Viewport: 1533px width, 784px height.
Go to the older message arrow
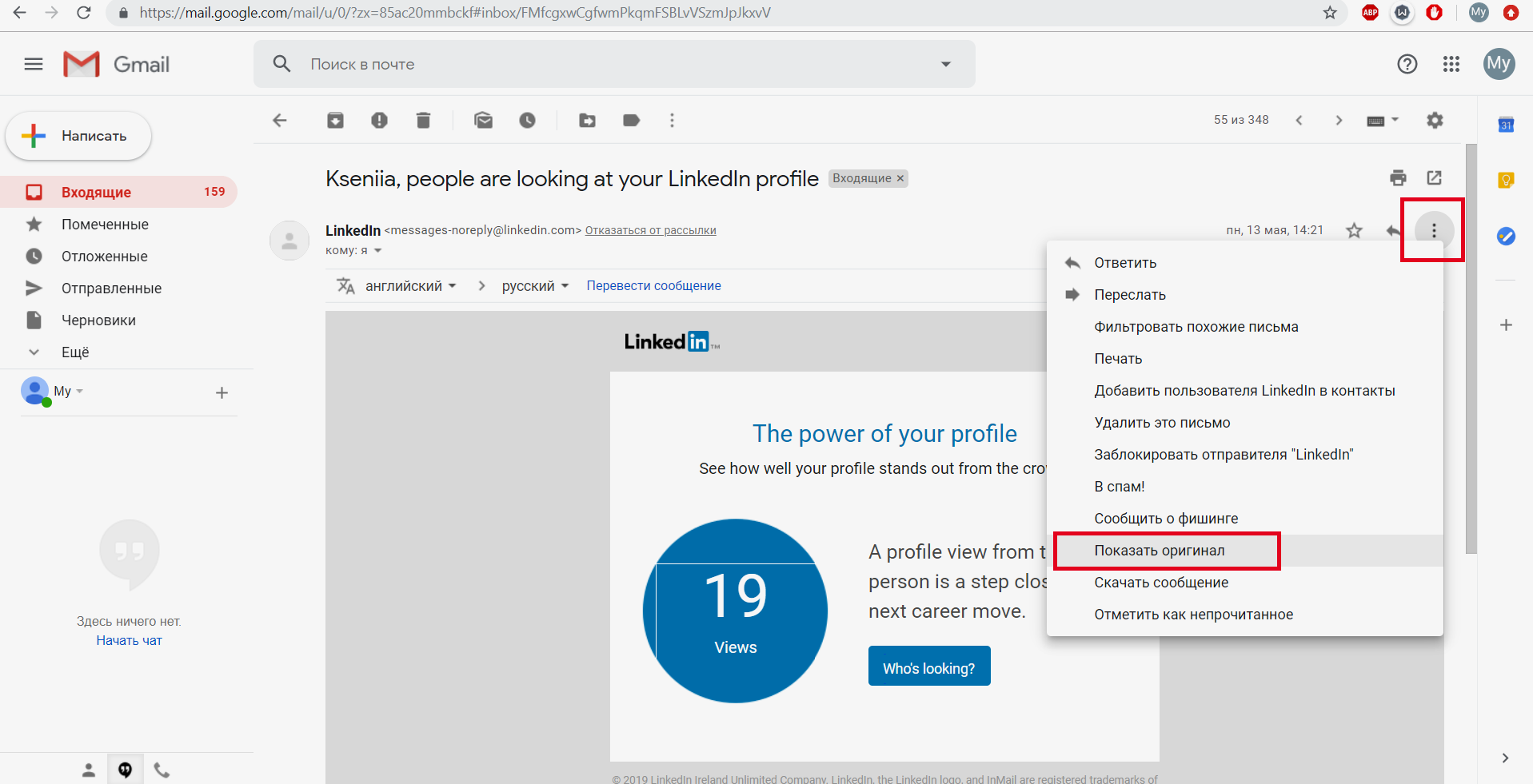[x=1339, y=120]
